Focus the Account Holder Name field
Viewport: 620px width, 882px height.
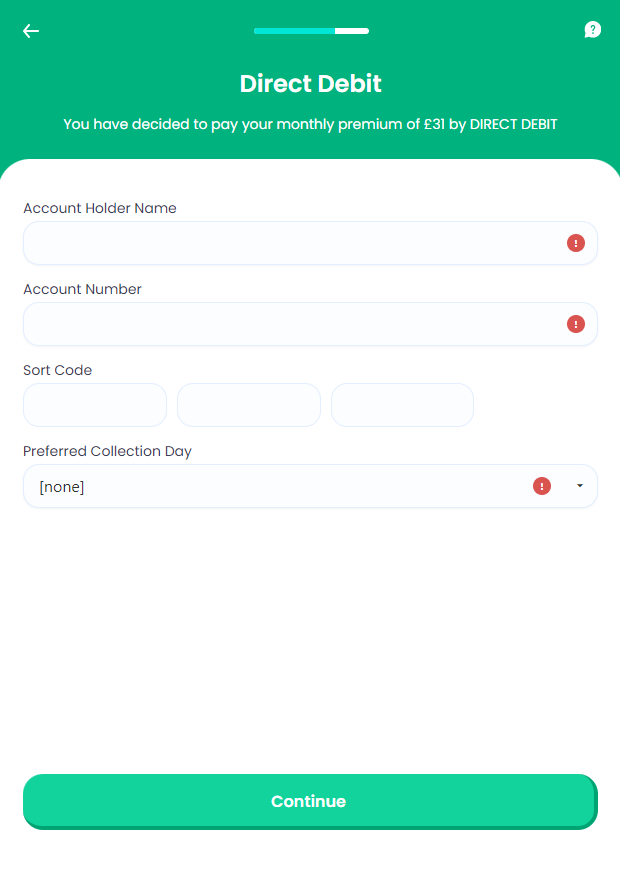click(x=290, y=243)
